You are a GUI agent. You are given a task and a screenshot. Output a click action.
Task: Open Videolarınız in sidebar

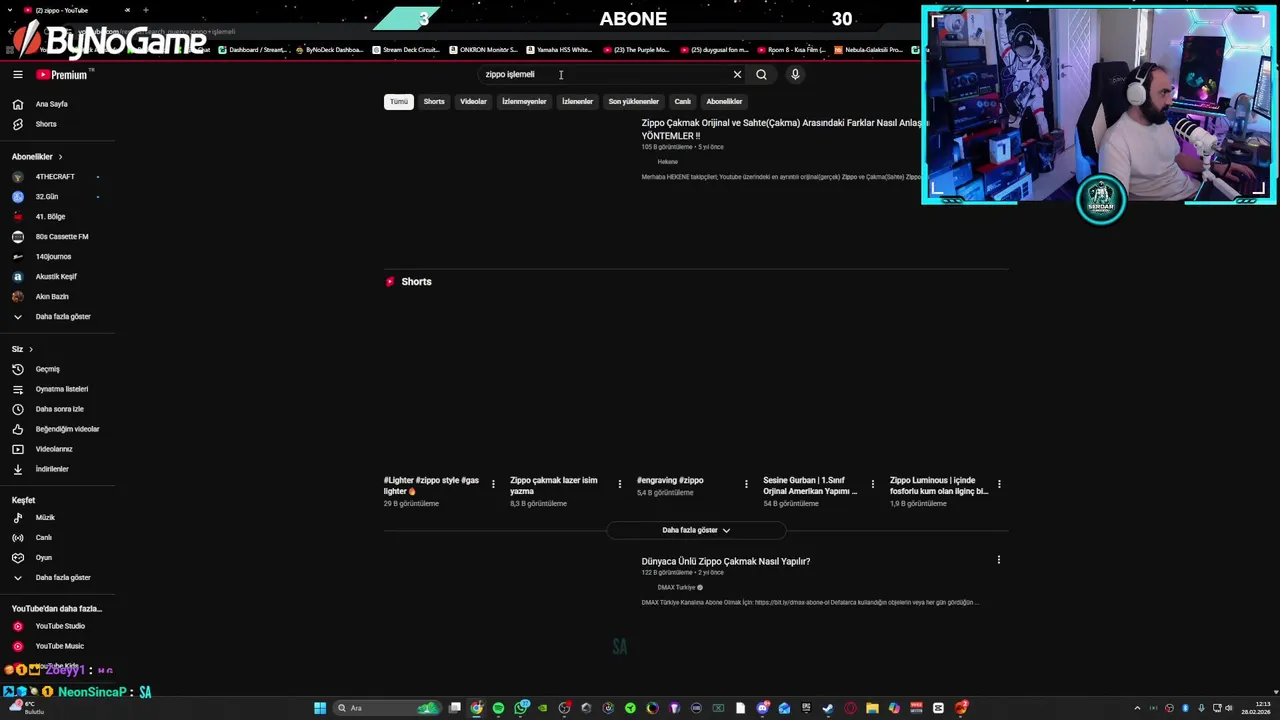coord(42,449)
